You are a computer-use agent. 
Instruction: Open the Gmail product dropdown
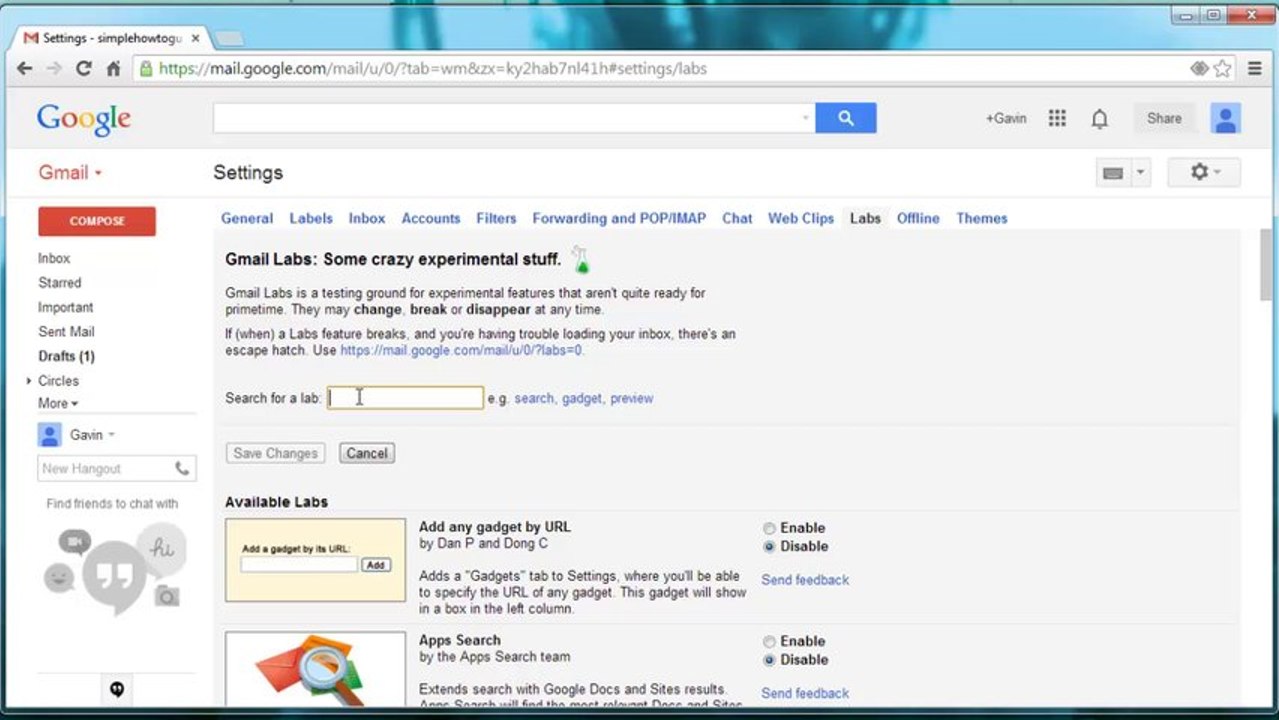pyautogui.click(x=70, y=173)
